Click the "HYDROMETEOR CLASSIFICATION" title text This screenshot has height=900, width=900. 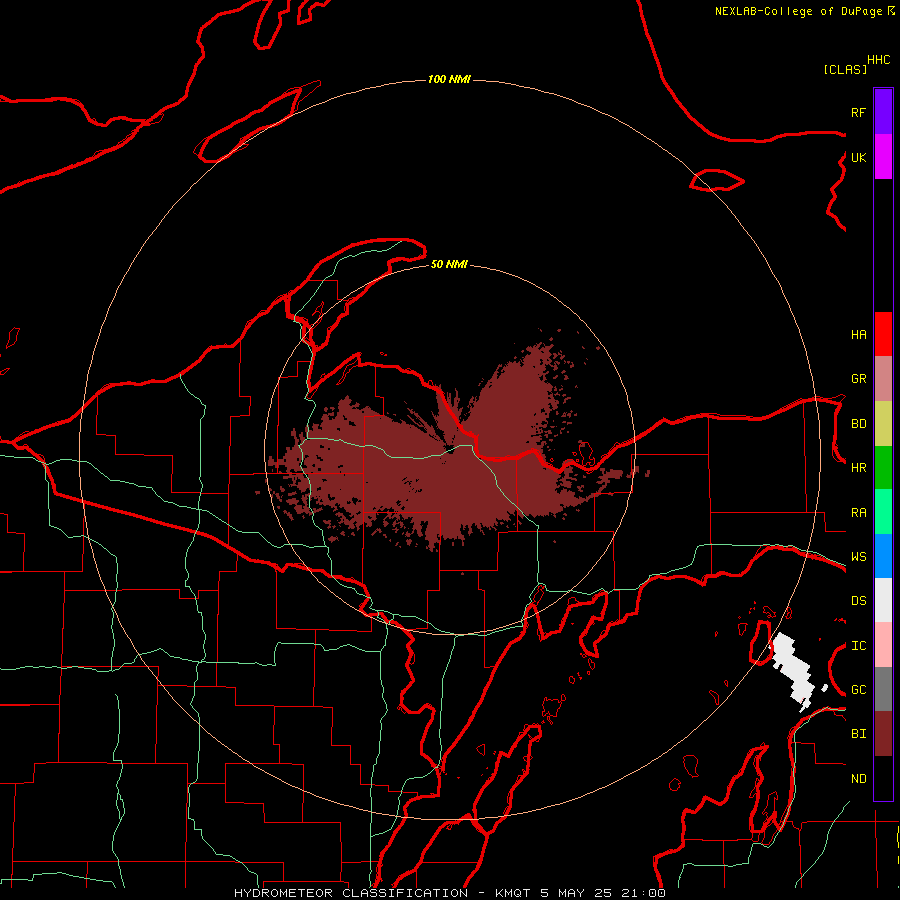(x=351, y=893)
